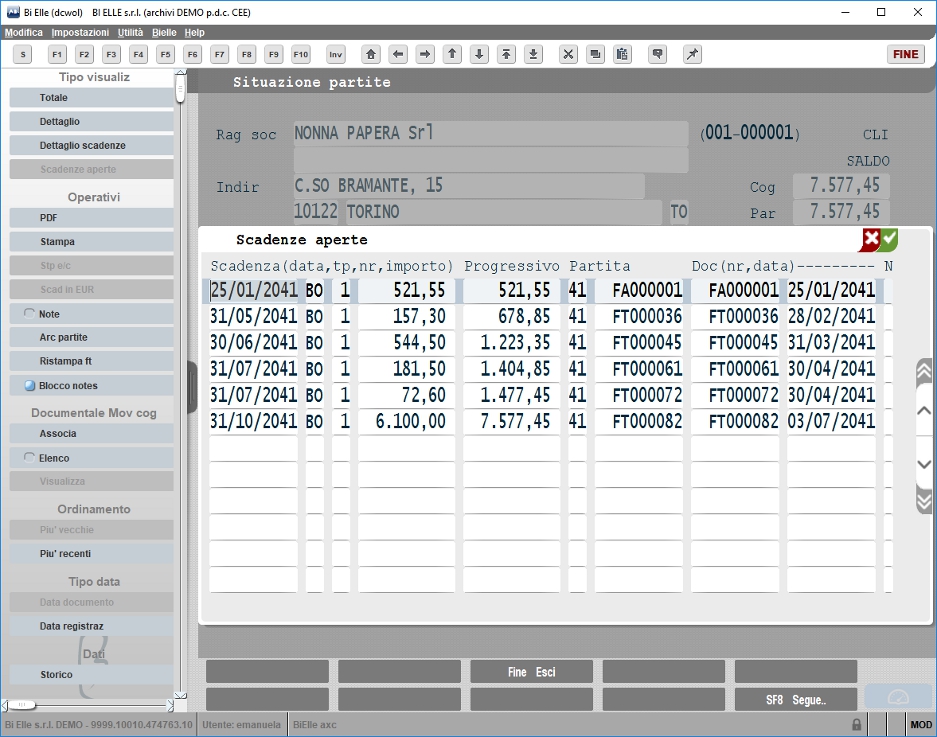Click the single down chevron in table
Image resolution: width=937 pixels, height=737 pixels.
[924, 464]
